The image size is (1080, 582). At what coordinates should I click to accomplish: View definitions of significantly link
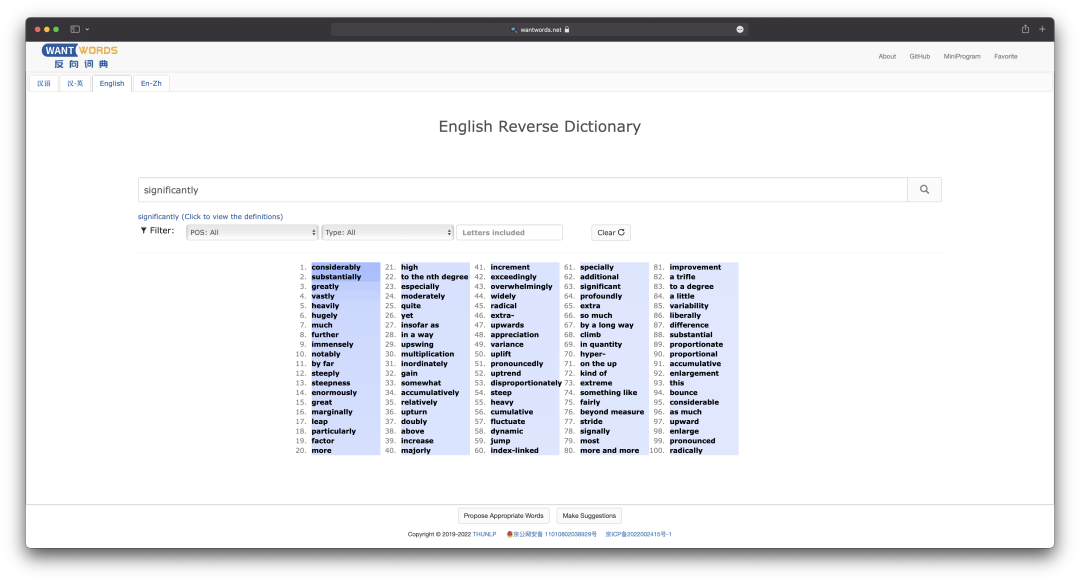point(210,216)
